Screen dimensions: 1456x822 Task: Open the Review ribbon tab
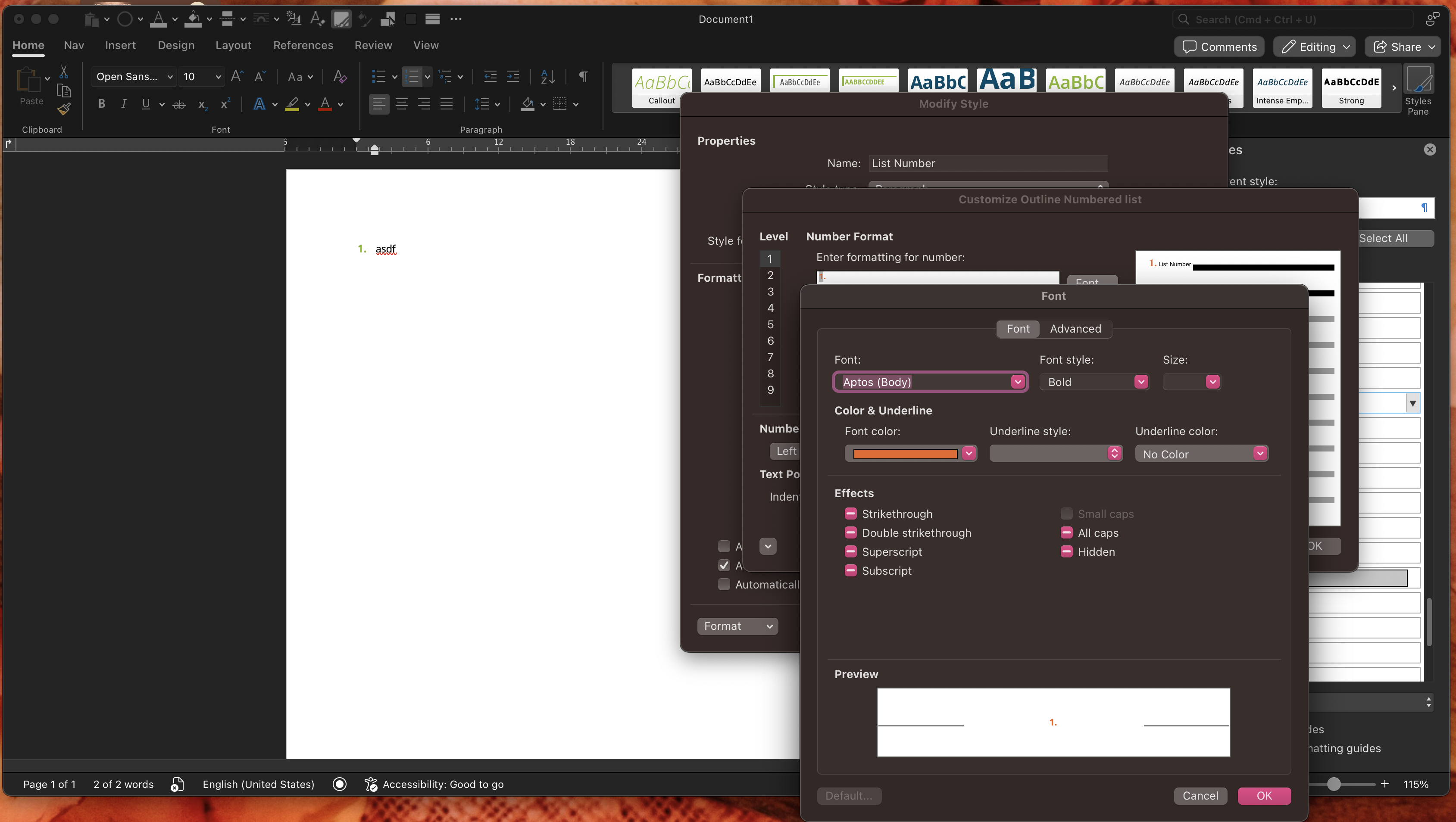click(x=373, y=45)
